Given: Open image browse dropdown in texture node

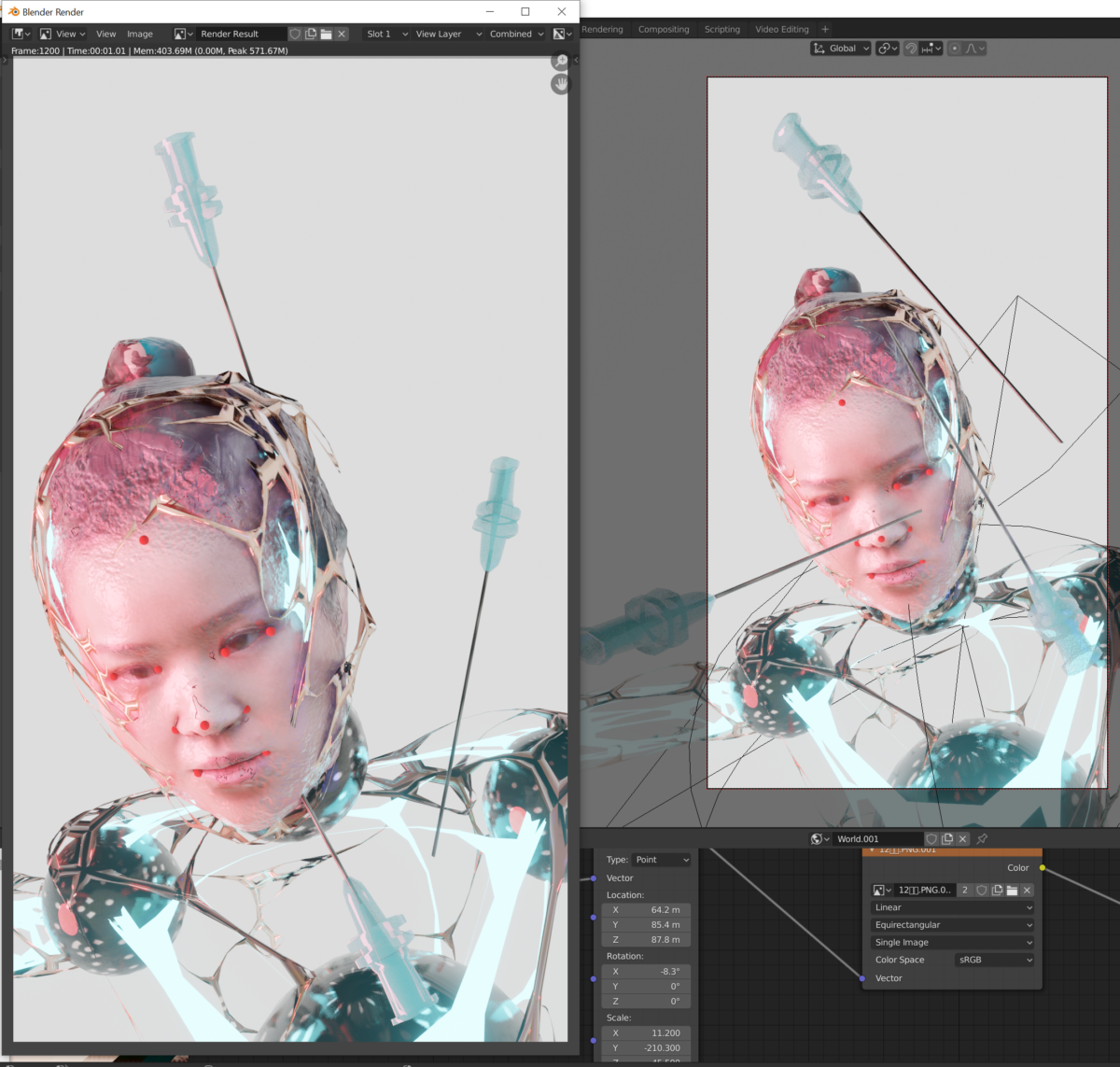Looking at the screenshot, I should (882, 891).
